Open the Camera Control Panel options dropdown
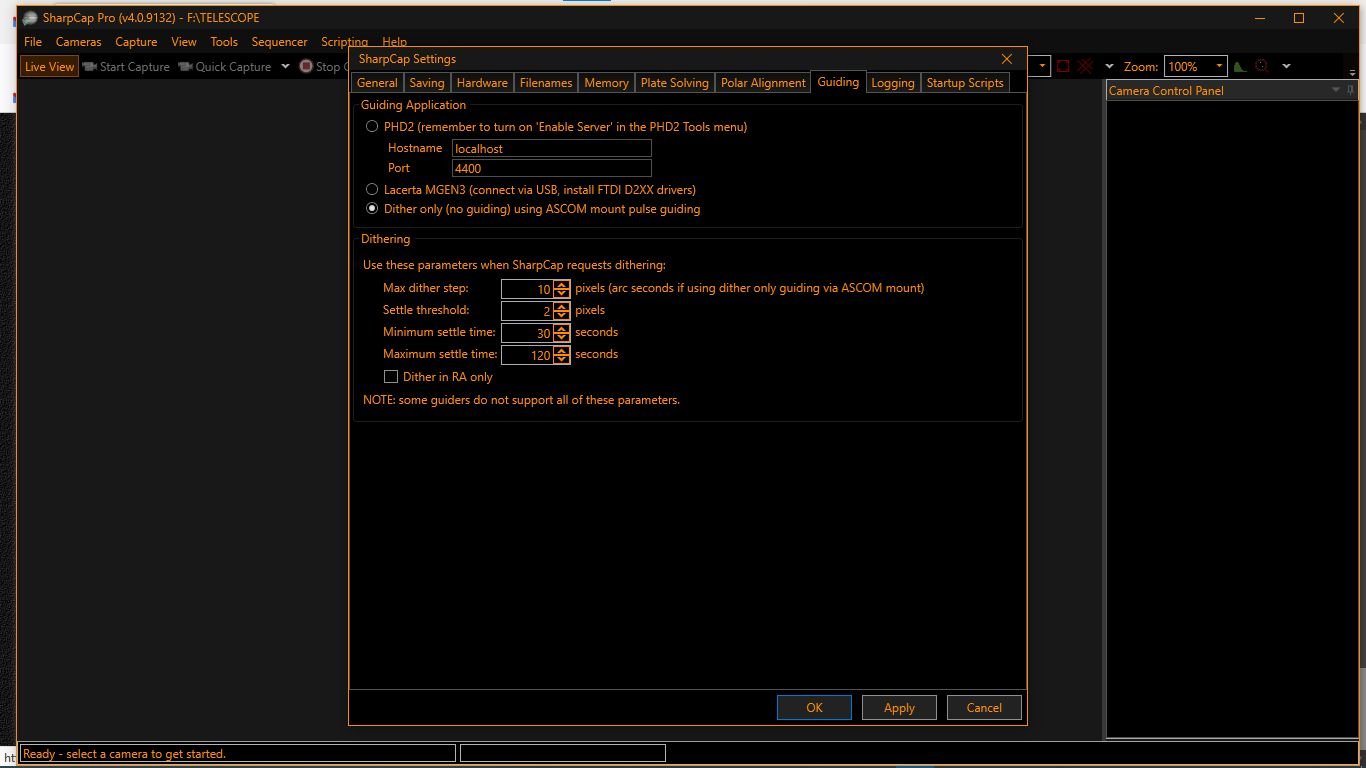 tap(1335, 90)
